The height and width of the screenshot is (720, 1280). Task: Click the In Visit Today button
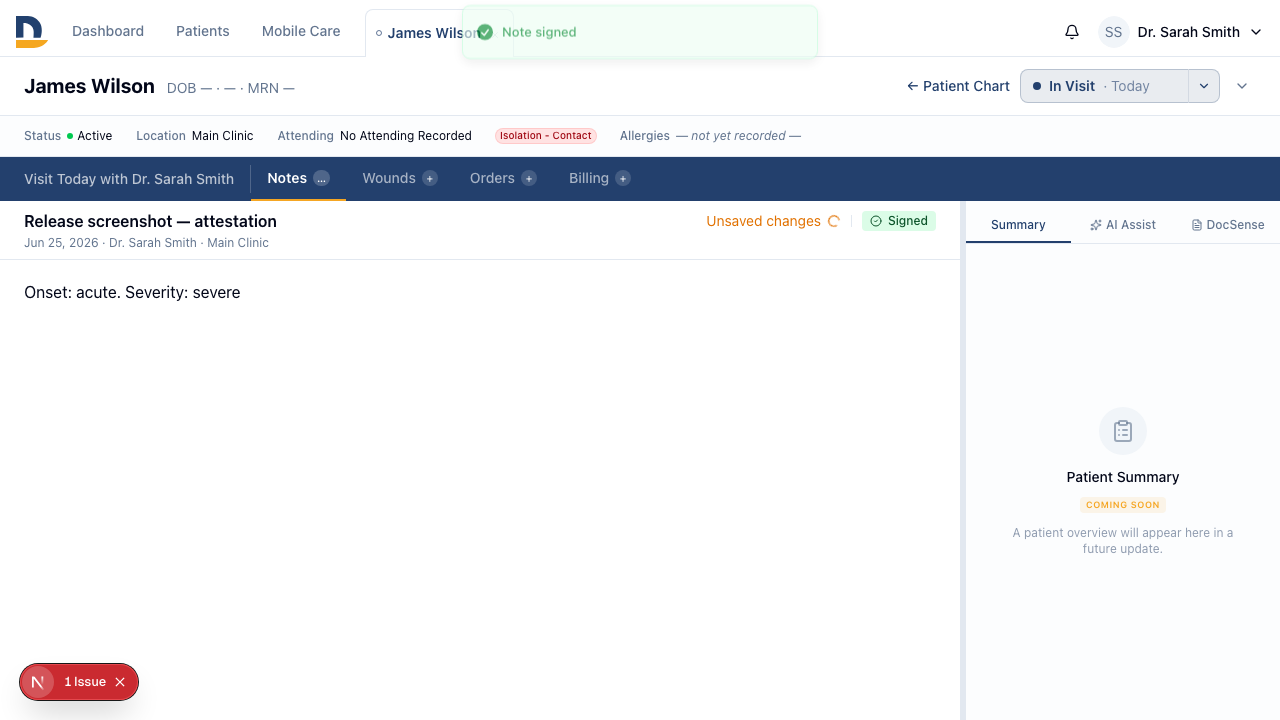1105,86
